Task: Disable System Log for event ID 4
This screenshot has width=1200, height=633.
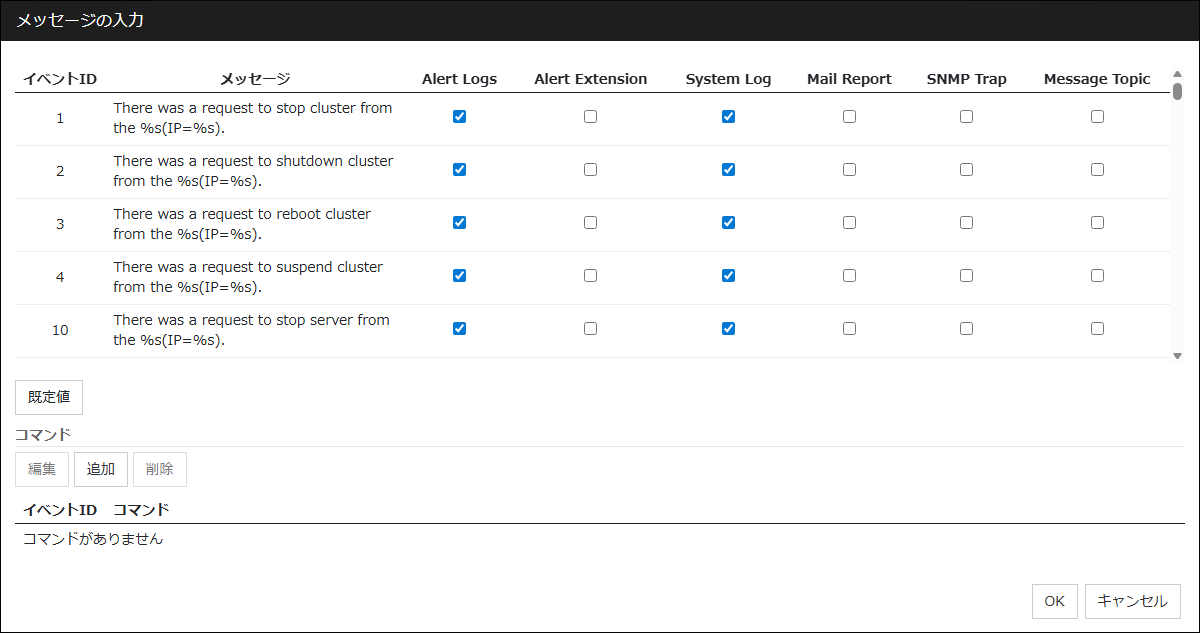Action: [x=728, y=275]
